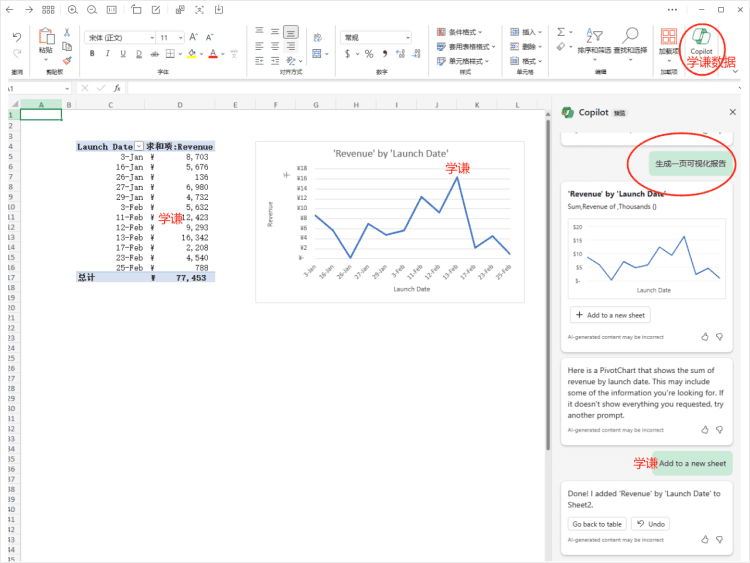Screen dimensions: 750x563
Task: Open the AutoSum menu
Action: pyautogui.click(x=564, y=32)
